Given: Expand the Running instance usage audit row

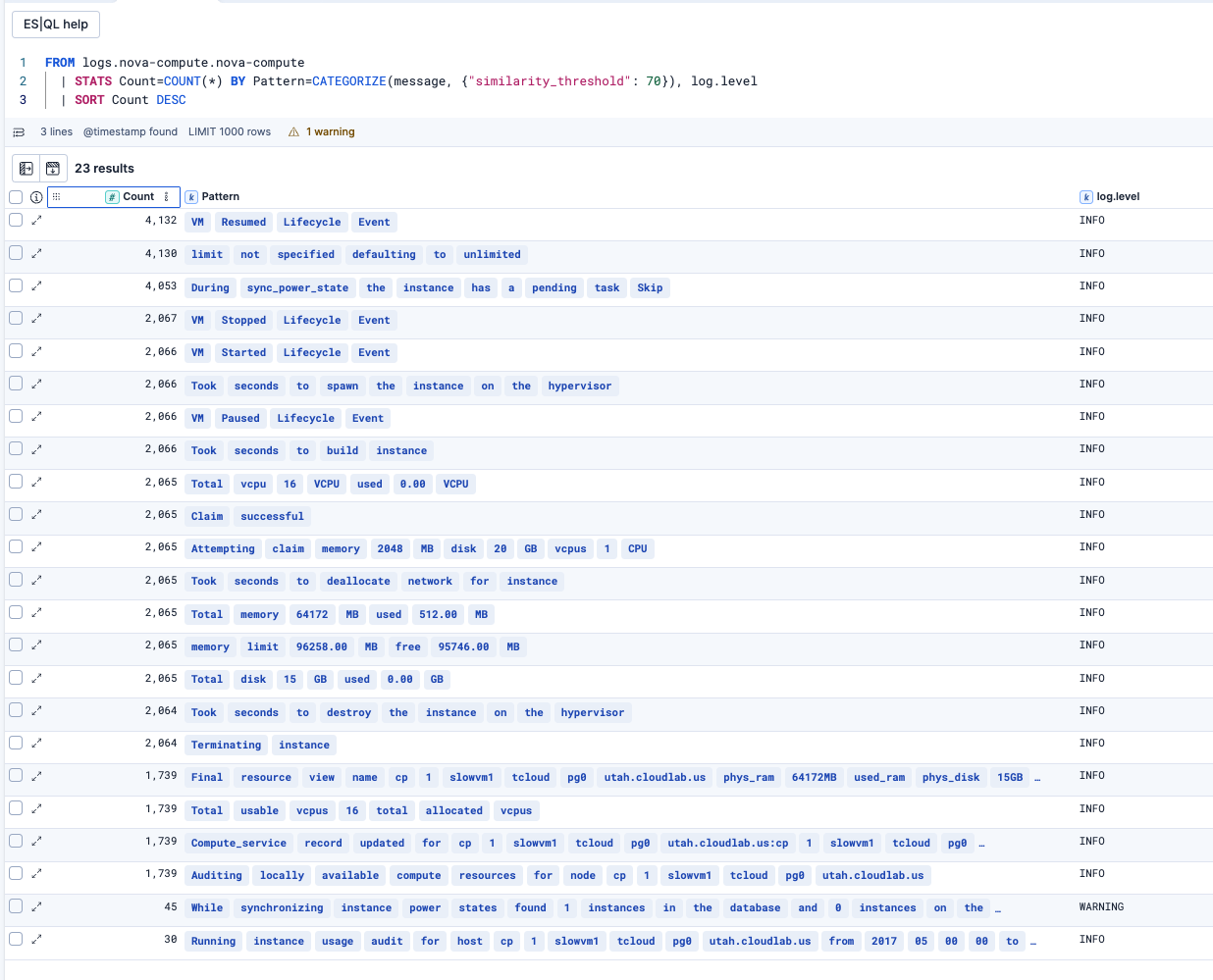Looking at the screenshot, I should [x=36, y=939].
